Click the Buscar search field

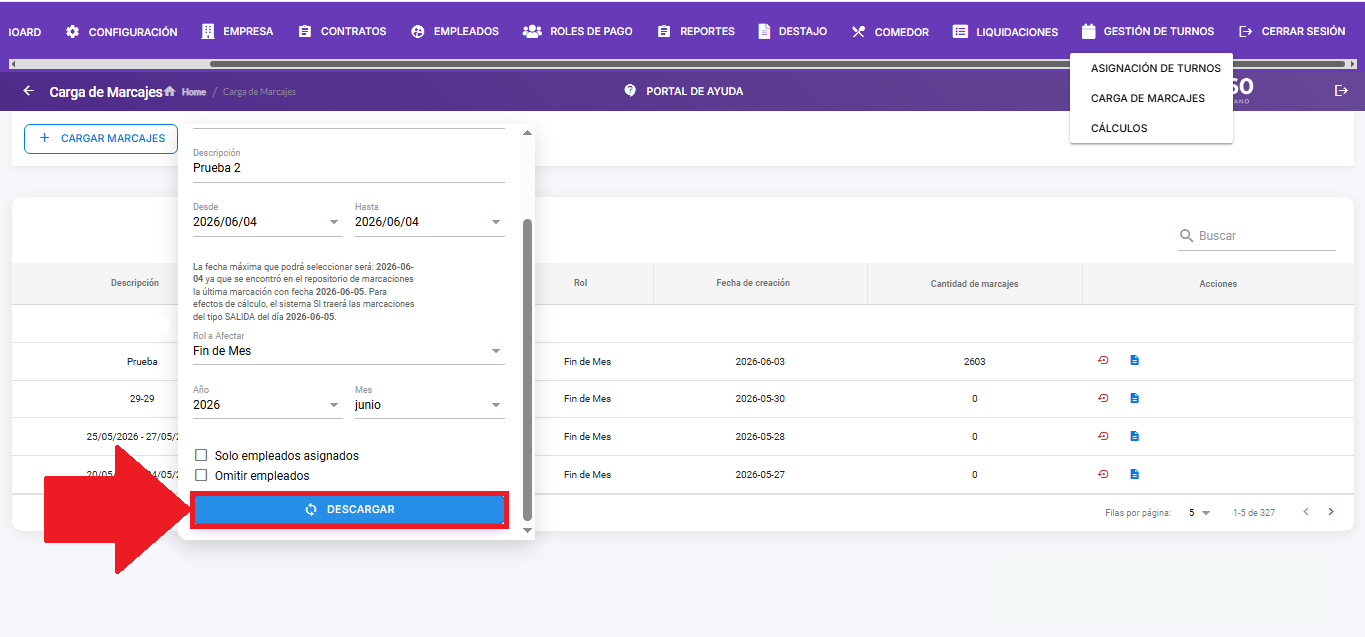click(x=1266, y=236)
